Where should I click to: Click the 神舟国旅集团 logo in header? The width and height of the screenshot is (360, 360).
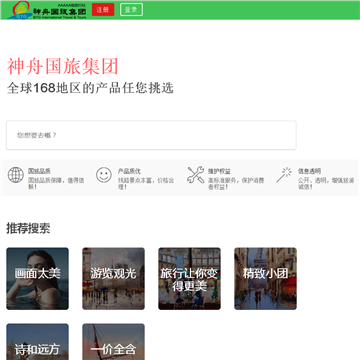(x=47, y=10)
